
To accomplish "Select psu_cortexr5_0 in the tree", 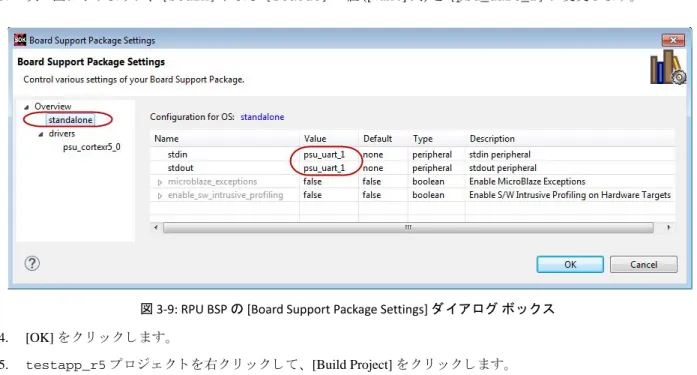I will click(92, 147).
